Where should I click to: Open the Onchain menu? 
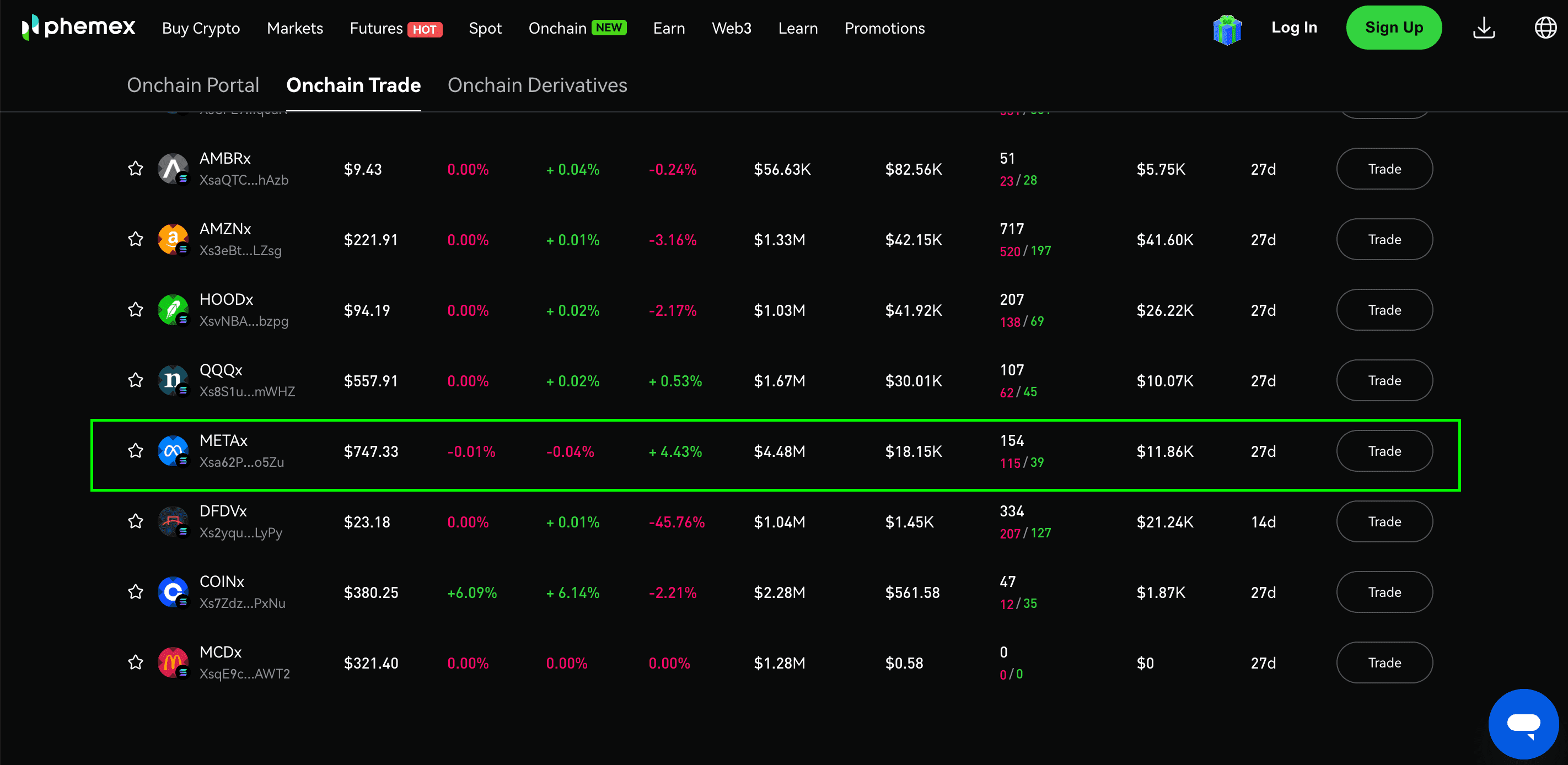point(577,28)
